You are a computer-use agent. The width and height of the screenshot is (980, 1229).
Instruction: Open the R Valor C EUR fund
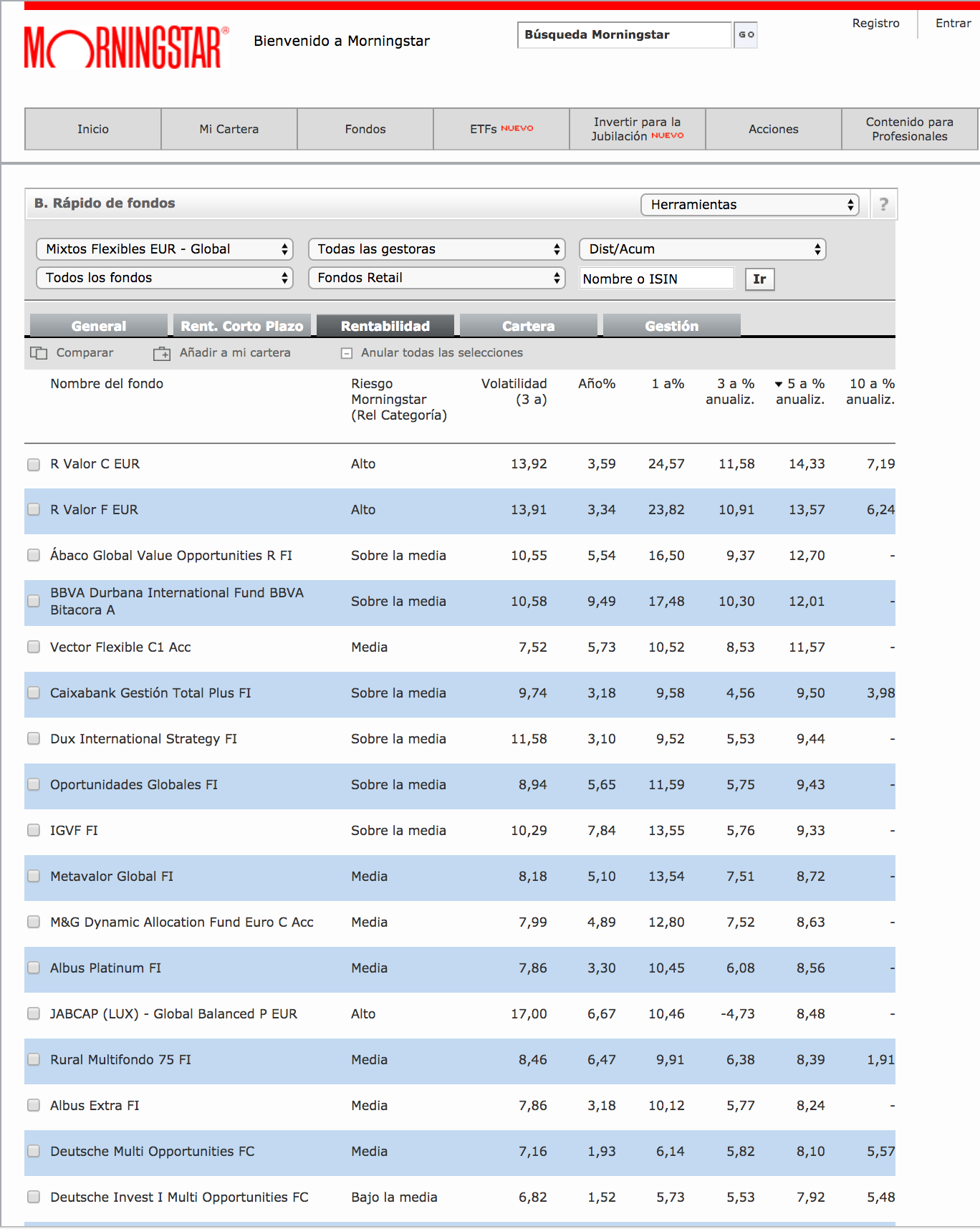click(x=95, y=464)
